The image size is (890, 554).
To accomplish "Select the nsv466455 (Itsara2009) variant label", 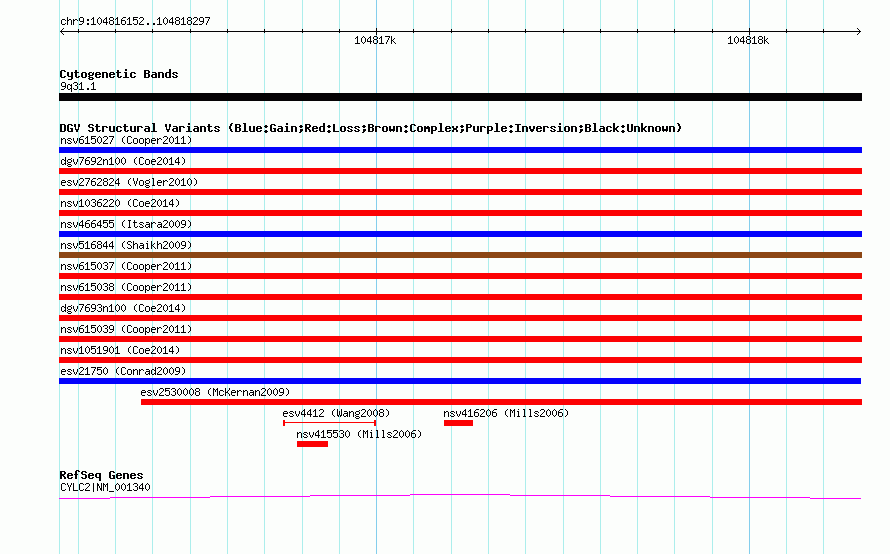I will click(126, 224).
